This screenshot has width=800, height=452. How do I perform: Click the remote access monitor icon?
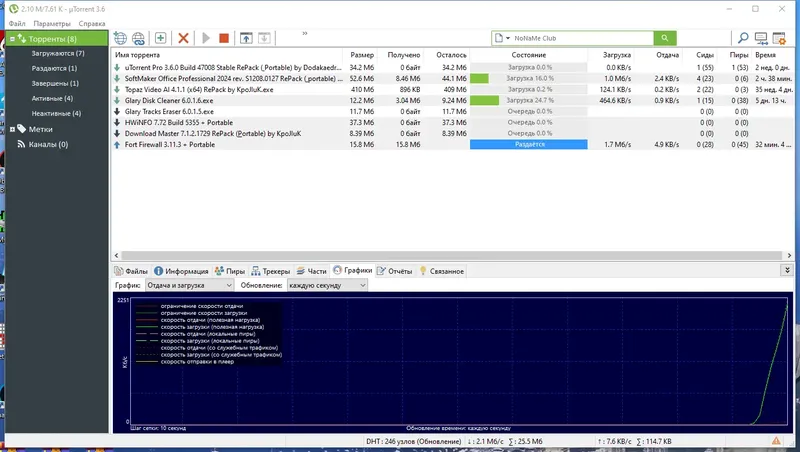(761, 38)
